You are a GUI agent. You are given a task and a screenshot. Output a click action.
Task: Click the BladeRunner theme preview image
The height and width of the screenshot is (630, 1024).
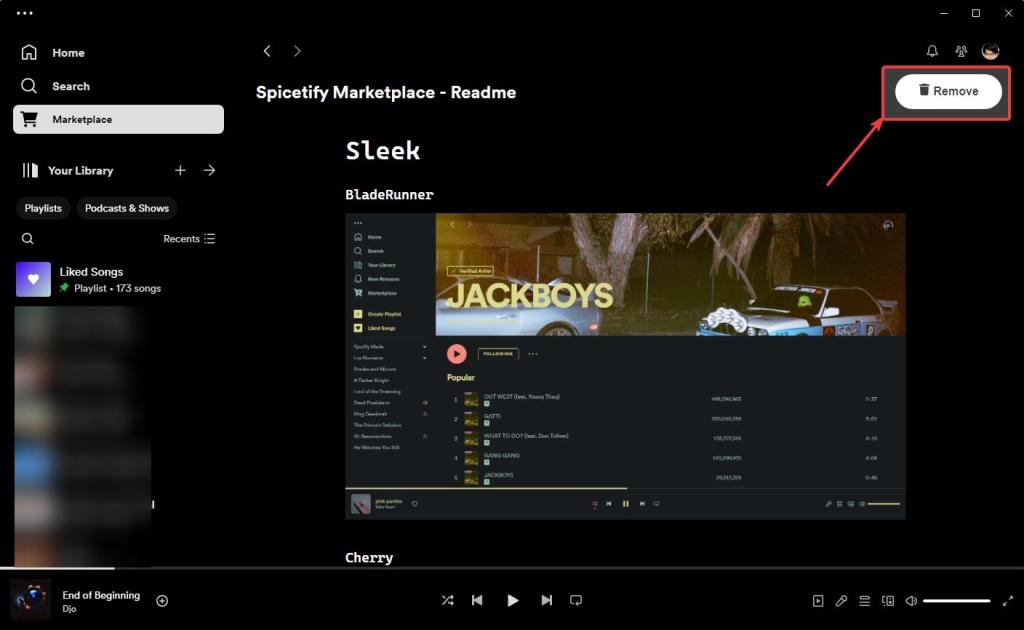pos(625,366)
